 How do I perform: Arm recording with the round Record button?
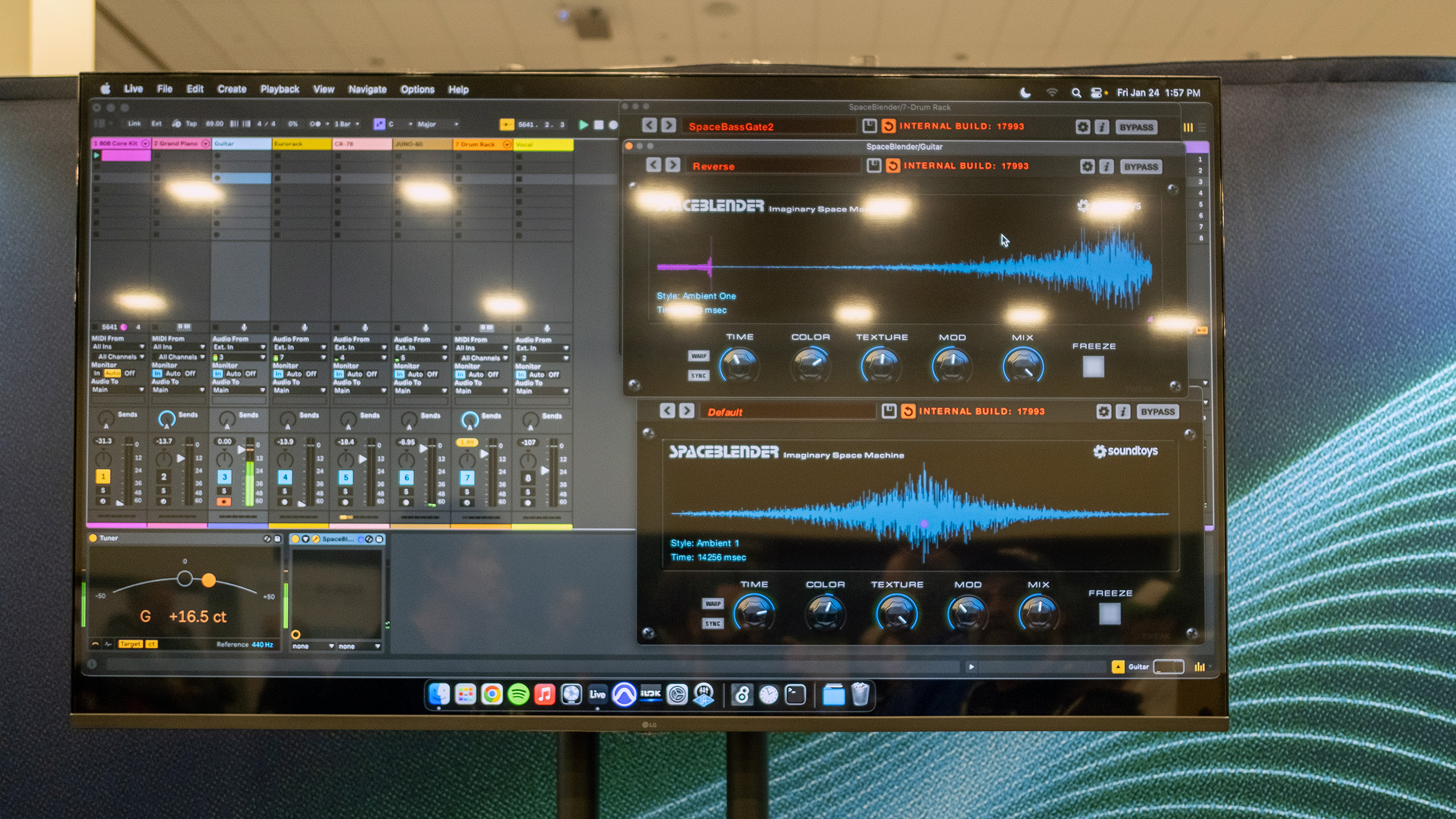tap(613, 125)
